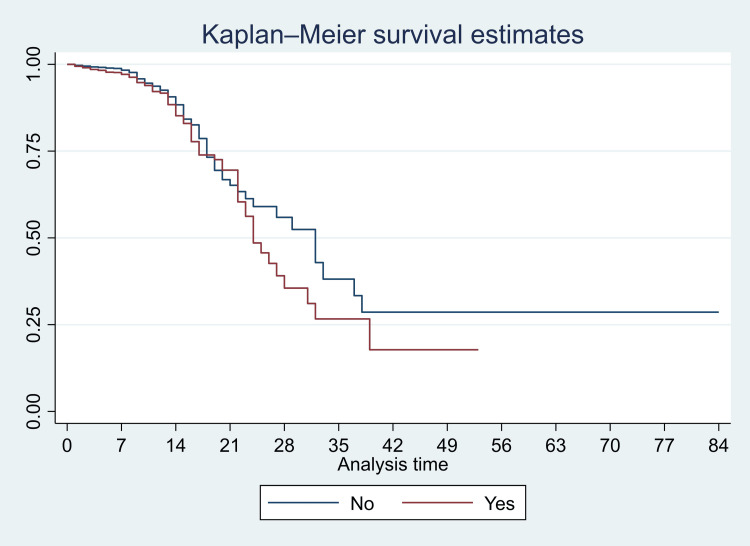Select the 28 tick label on the x-axis
This screenshot has height=546, width=750.
point(284,446)
